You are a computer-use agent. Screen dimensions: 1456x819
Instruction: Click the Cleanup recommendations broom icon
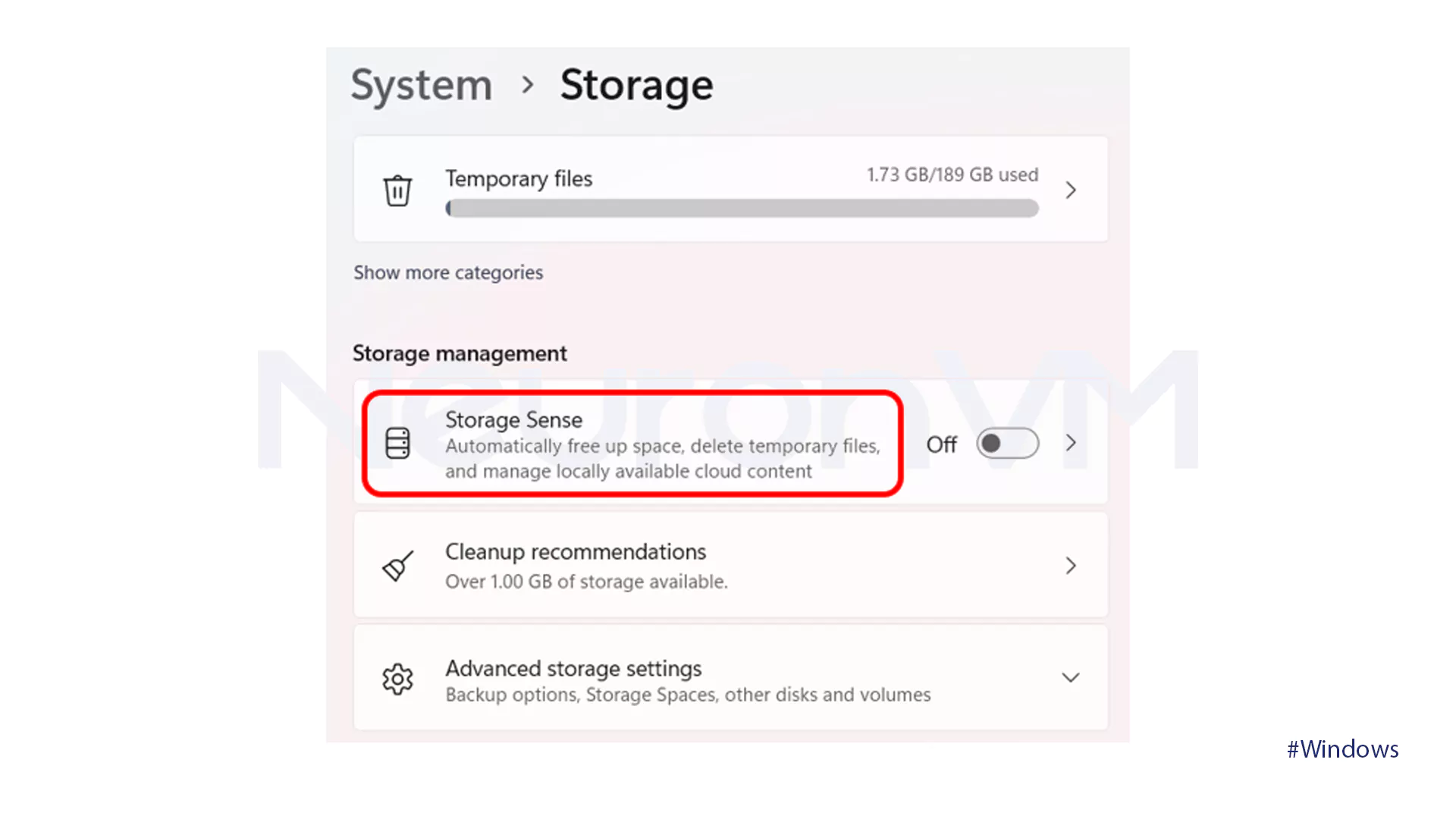coord(397,566)
